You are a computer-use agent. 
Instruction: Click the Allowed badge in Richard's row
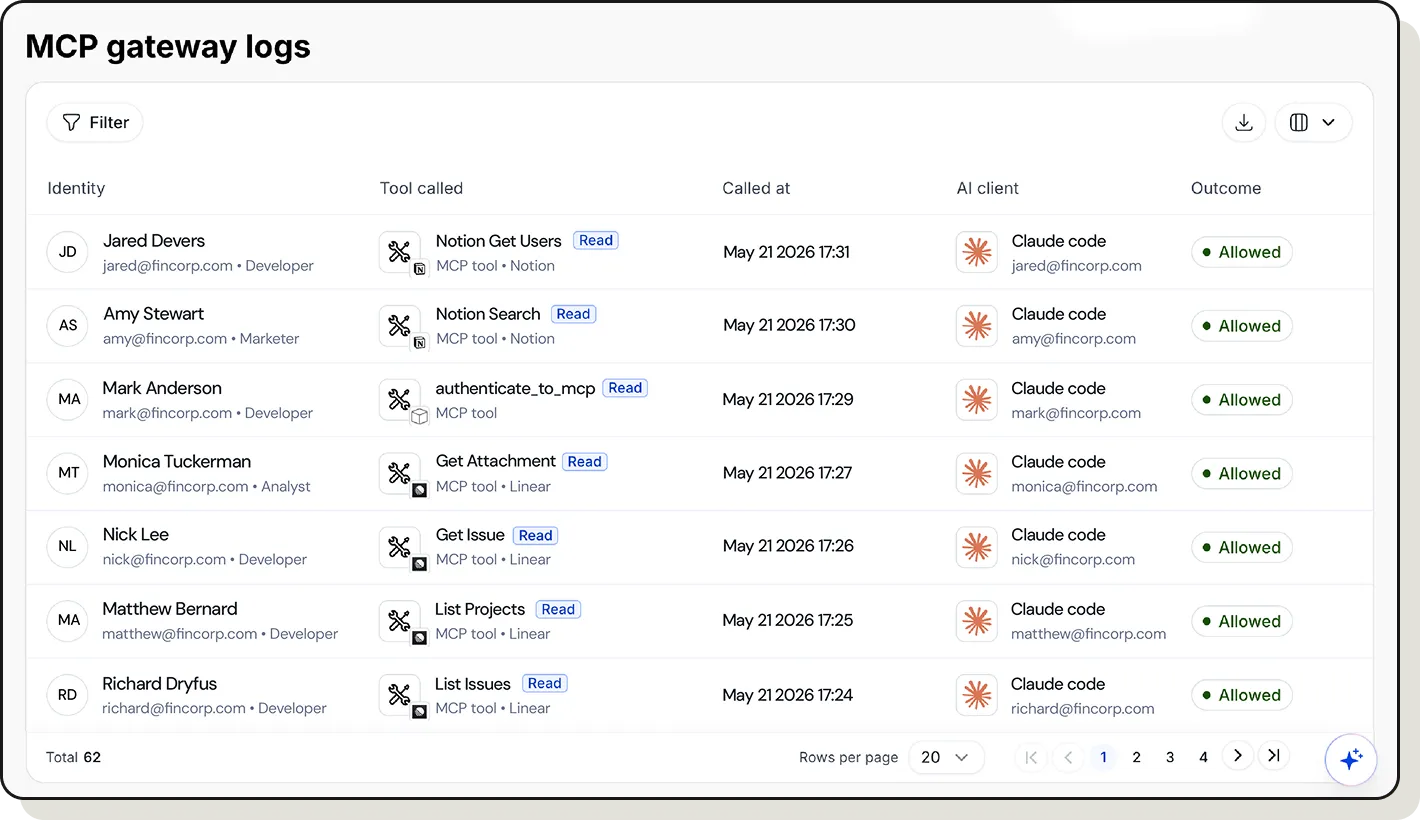pyautogui.click(x=1242, y=694)
